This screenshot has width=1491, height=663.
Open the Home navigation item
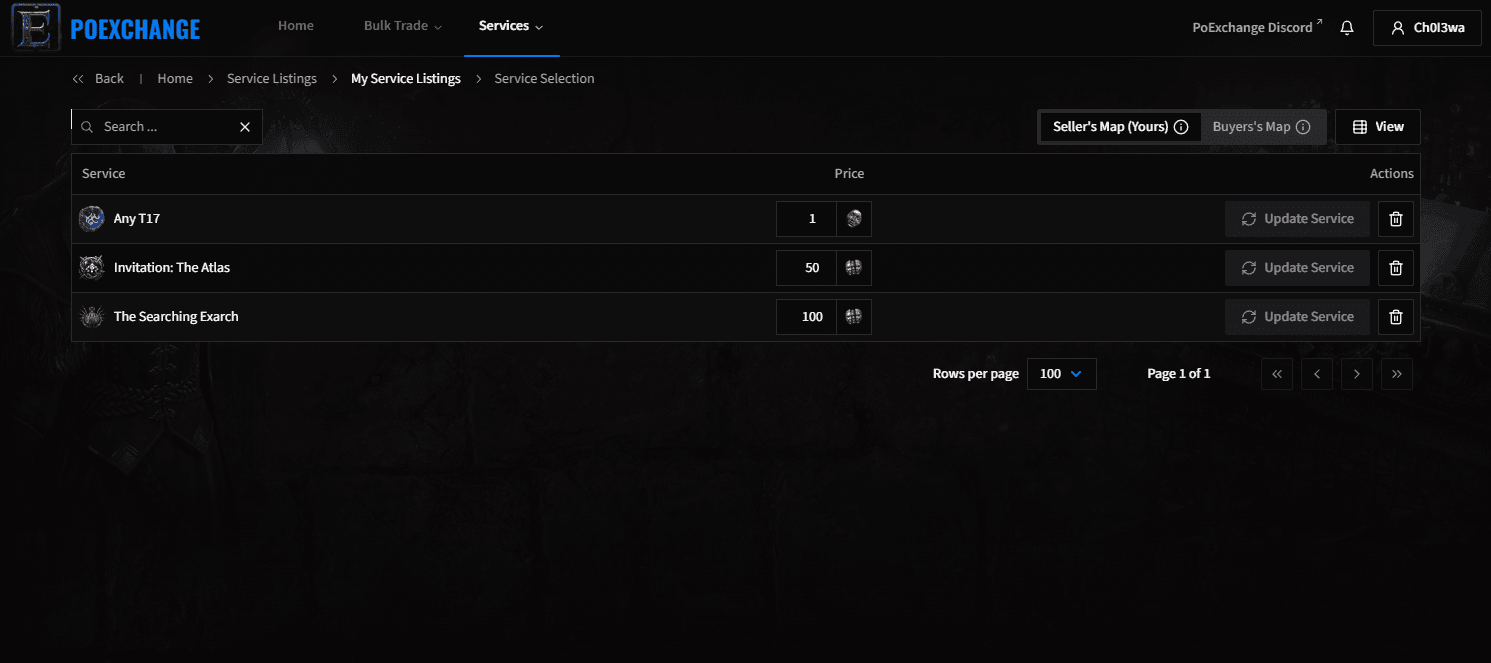(x=296, y=26)
